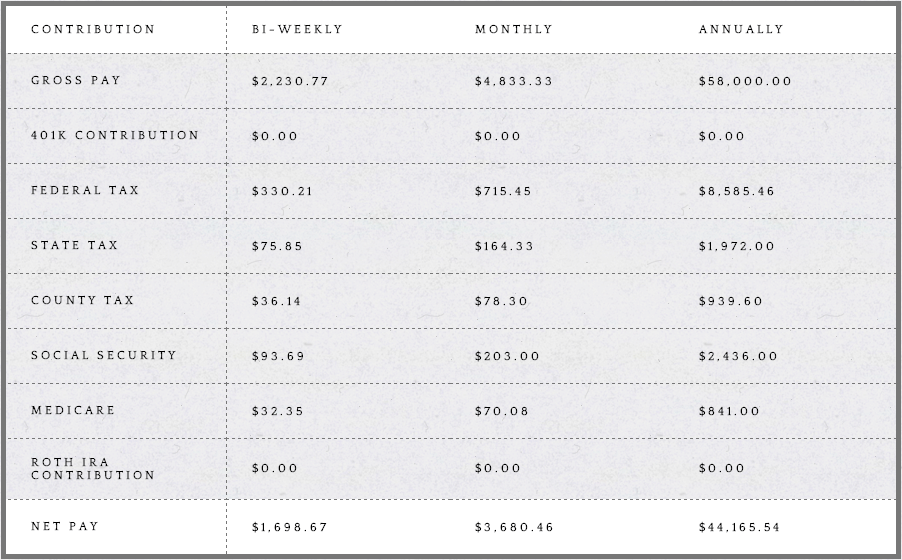The image size is (902, 560).
Task: Click the $2,230.77 bi-weekly gross pay
Action: point(290,82)
